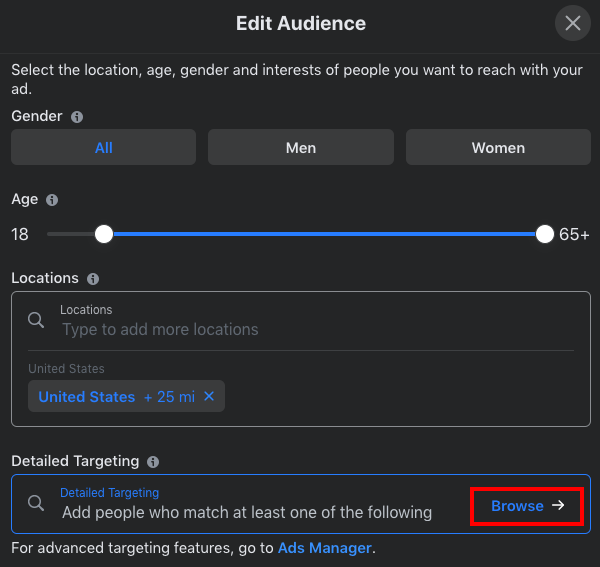Click the info icon beside Age
Viewport: 600px width, 567px height.
[52, 200]
